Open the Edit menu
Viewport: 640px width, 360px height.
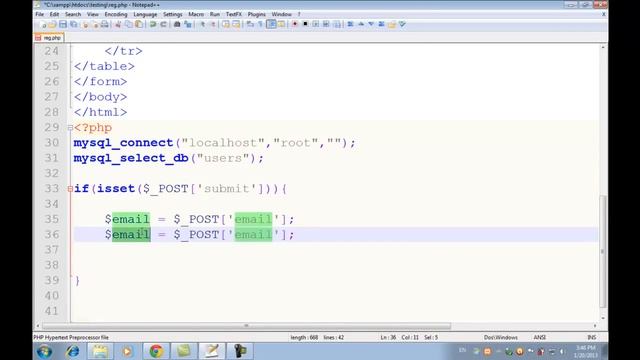click(54, 14)
